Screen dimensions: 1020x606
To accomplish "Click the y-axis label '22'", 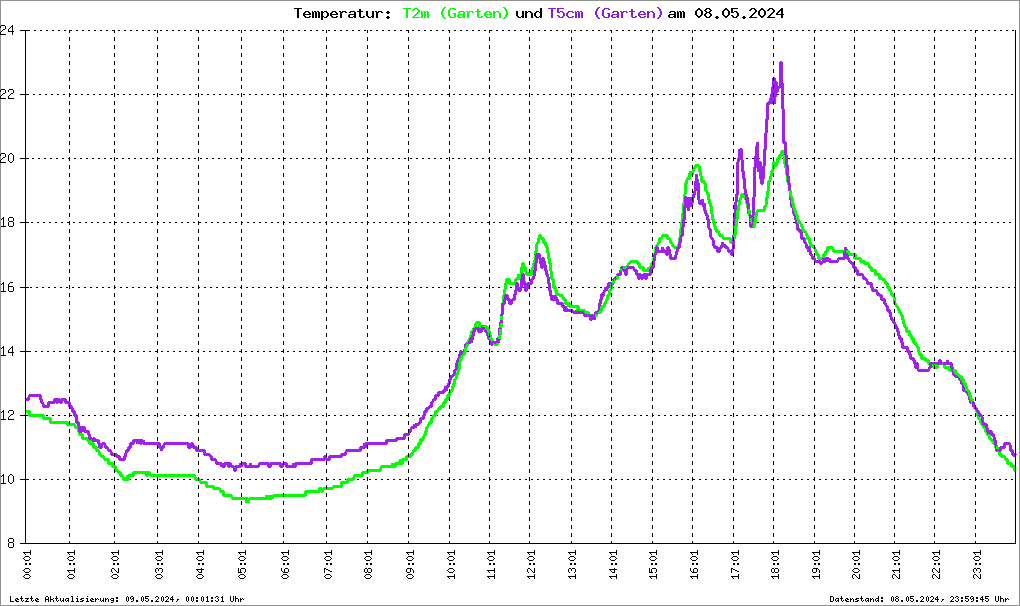I will pos(7,94).
